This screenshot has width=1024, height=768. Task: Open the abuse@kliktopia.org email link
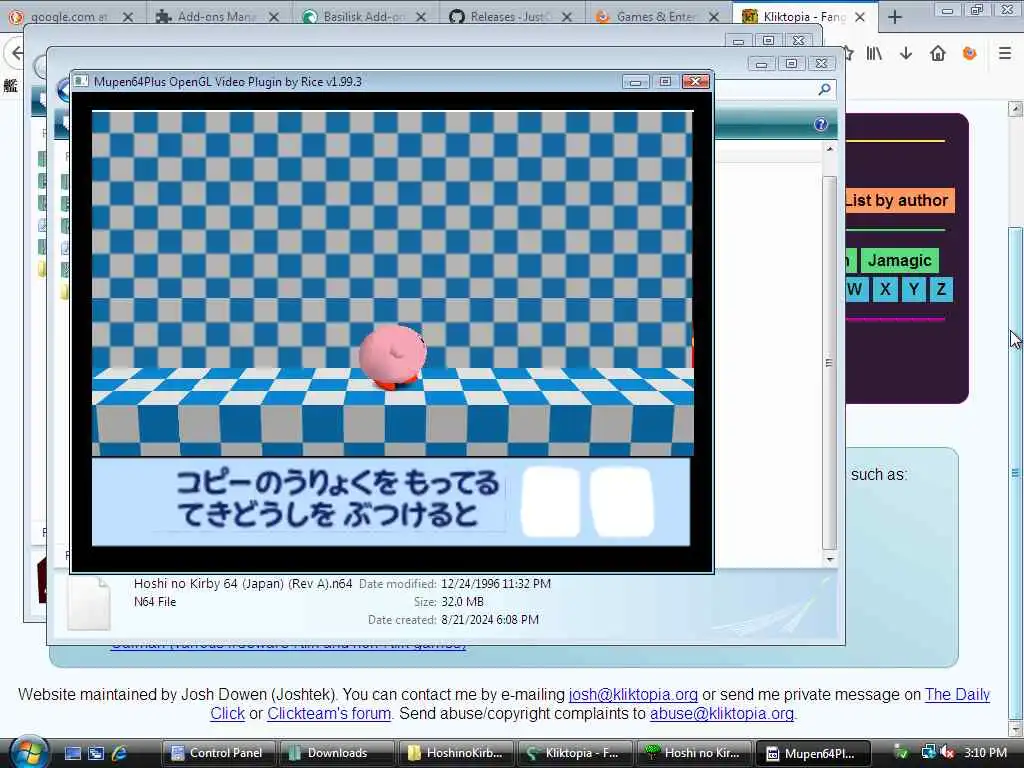pos(722,713)
